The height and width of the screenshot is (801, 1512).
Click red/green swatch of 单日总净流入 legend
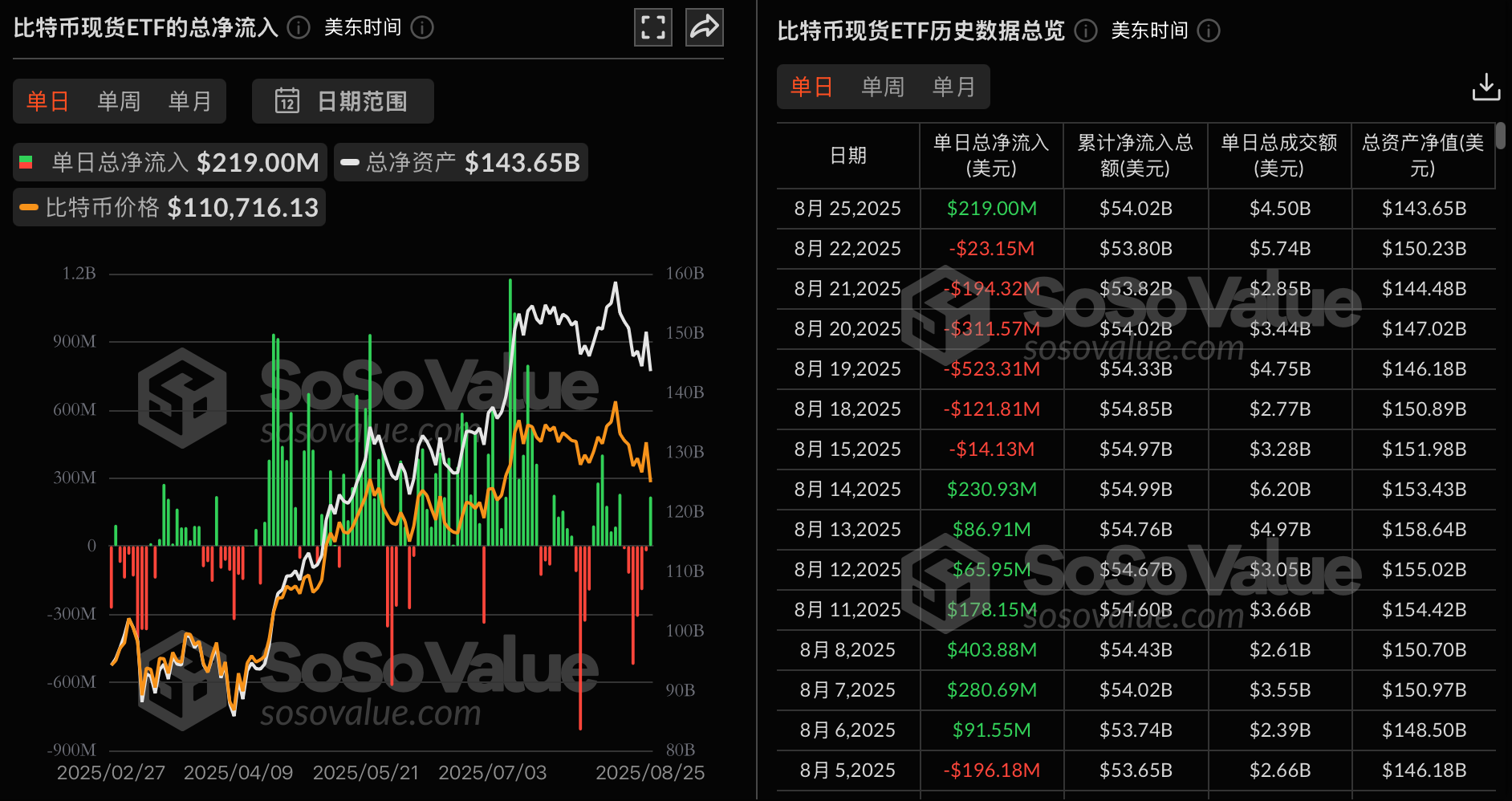(26, 162)
